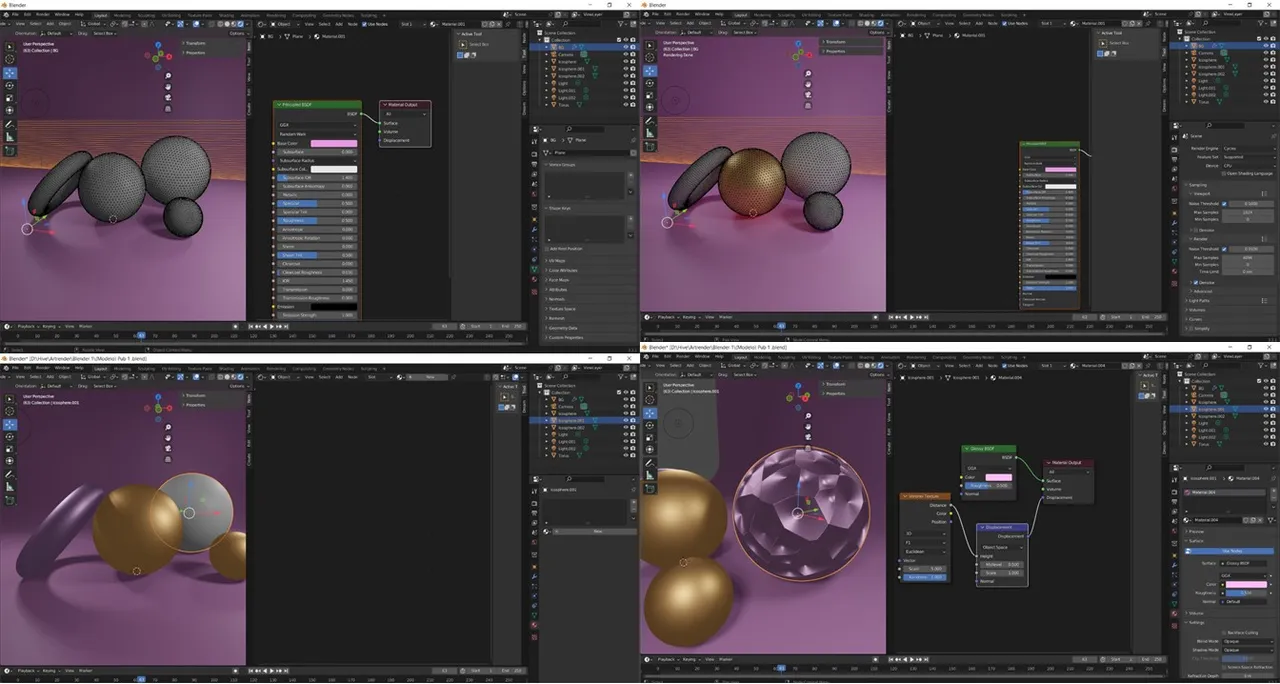Select the Move tool in the Cycles settings window
Viewport: 1280px width, 684px height.
tap(650, 71)
